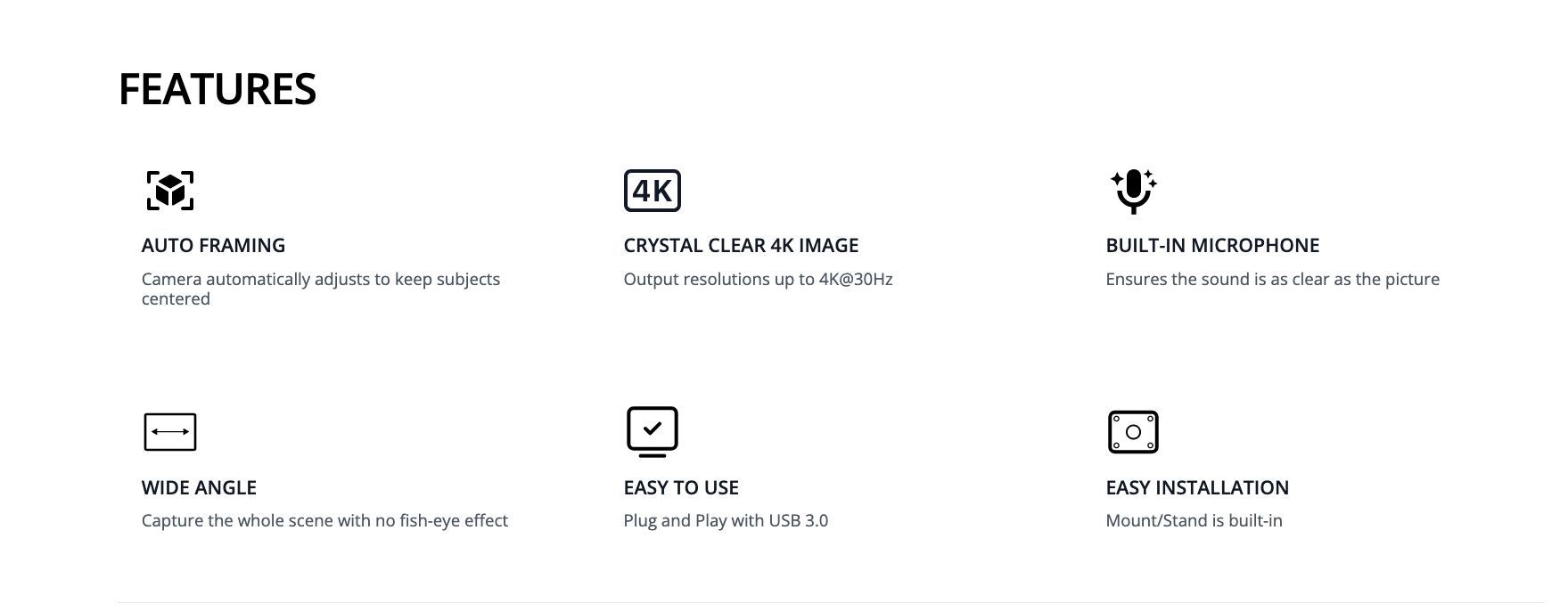Click the Easy Installation mount icon
1568x612 pixels.
[1132, 432]
